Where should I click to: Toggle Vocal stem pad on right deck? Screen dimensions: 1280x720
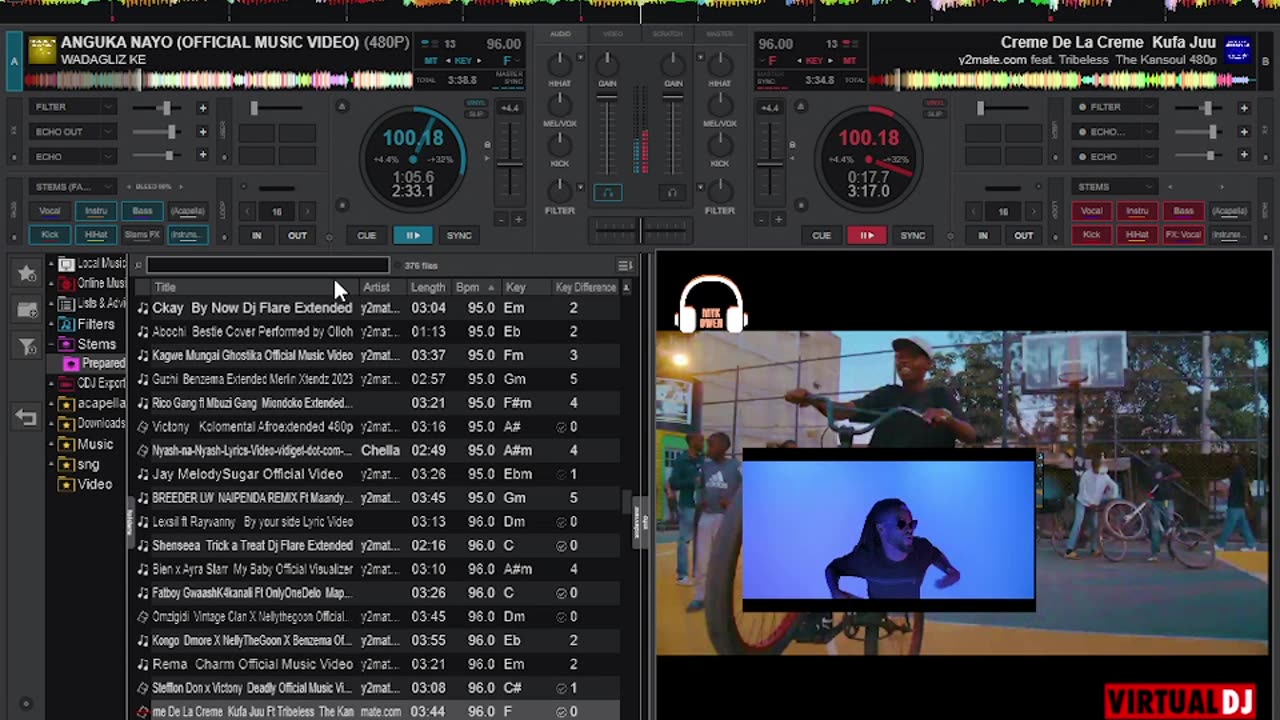coord(1091,211)
